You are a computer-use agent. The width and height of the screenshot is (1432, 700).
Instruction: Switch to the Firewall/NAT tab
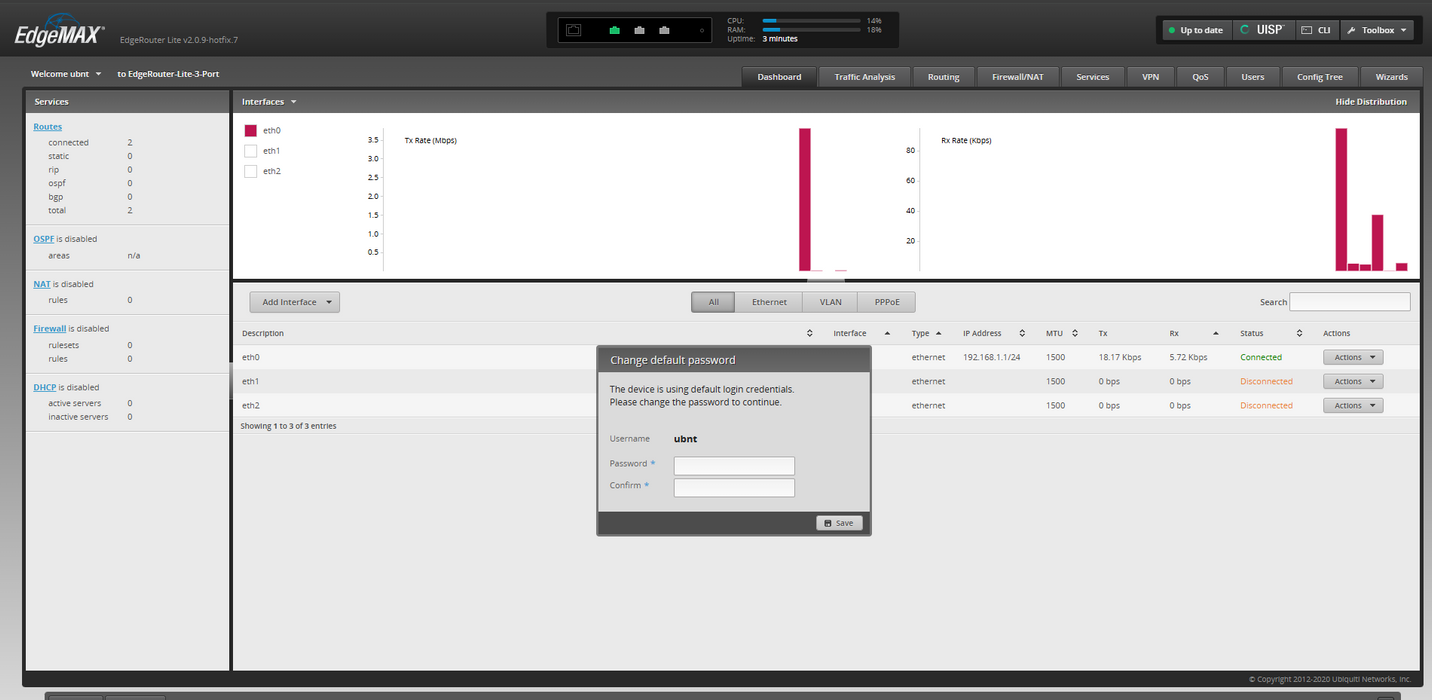pyautogui.click(x=1017, y=77)
